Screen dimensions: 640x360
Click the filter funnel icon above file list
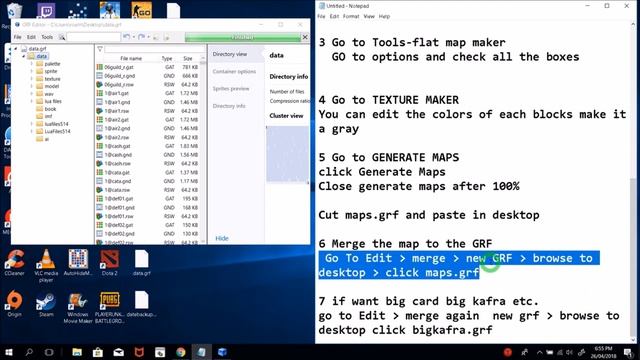coord(100,49)
